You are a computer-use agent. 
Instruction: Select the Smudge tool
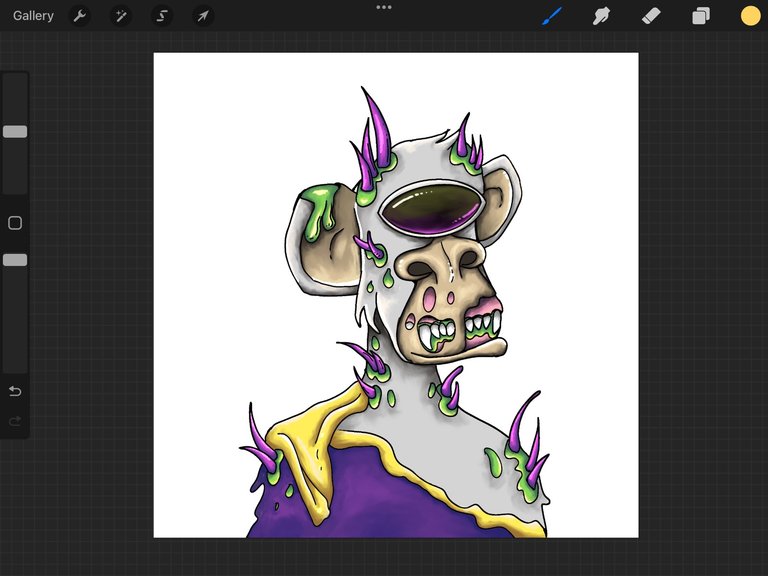point(601,16)
